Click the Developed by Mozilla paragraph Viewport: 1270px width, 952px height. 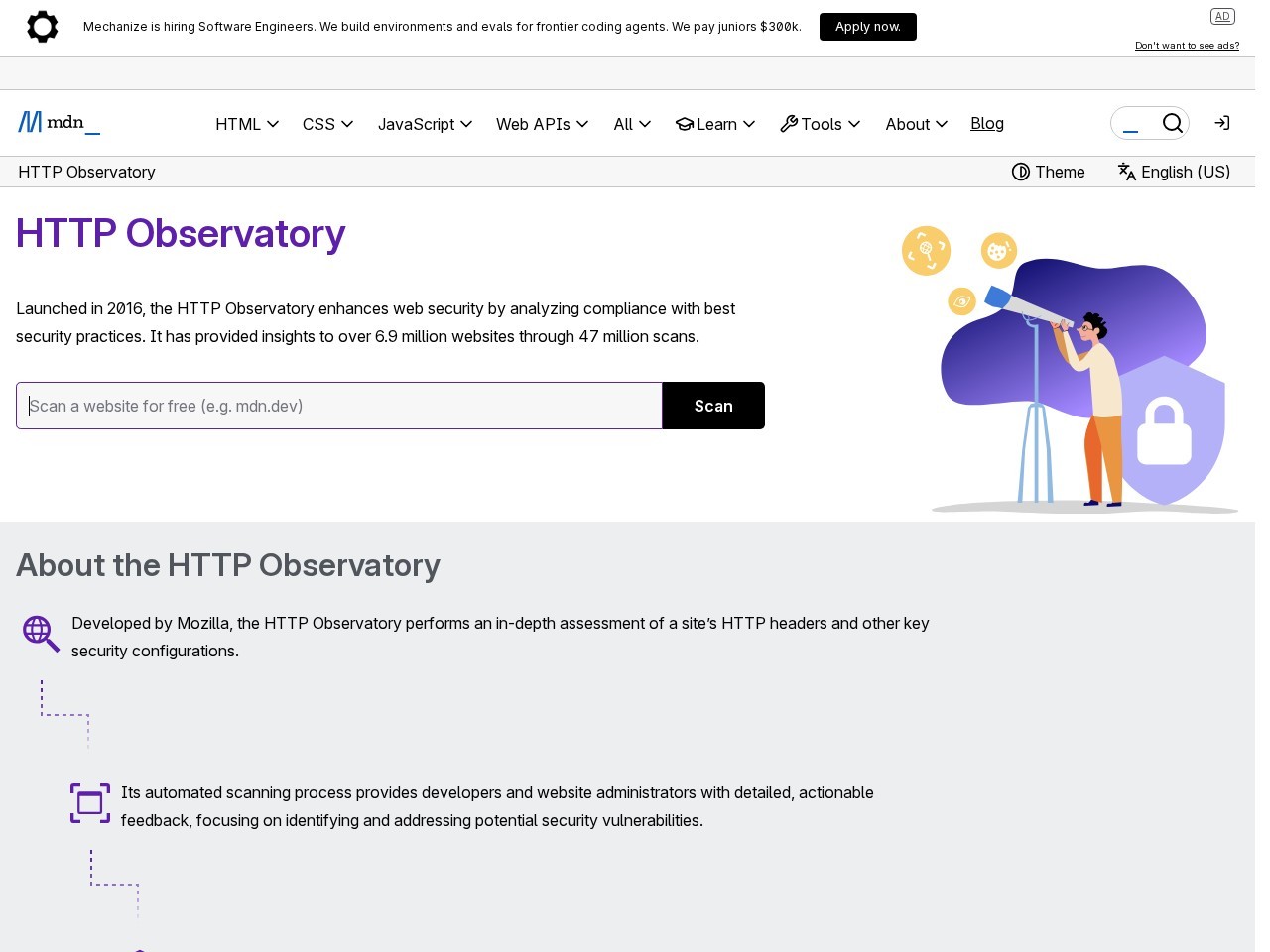coord(500,637)
